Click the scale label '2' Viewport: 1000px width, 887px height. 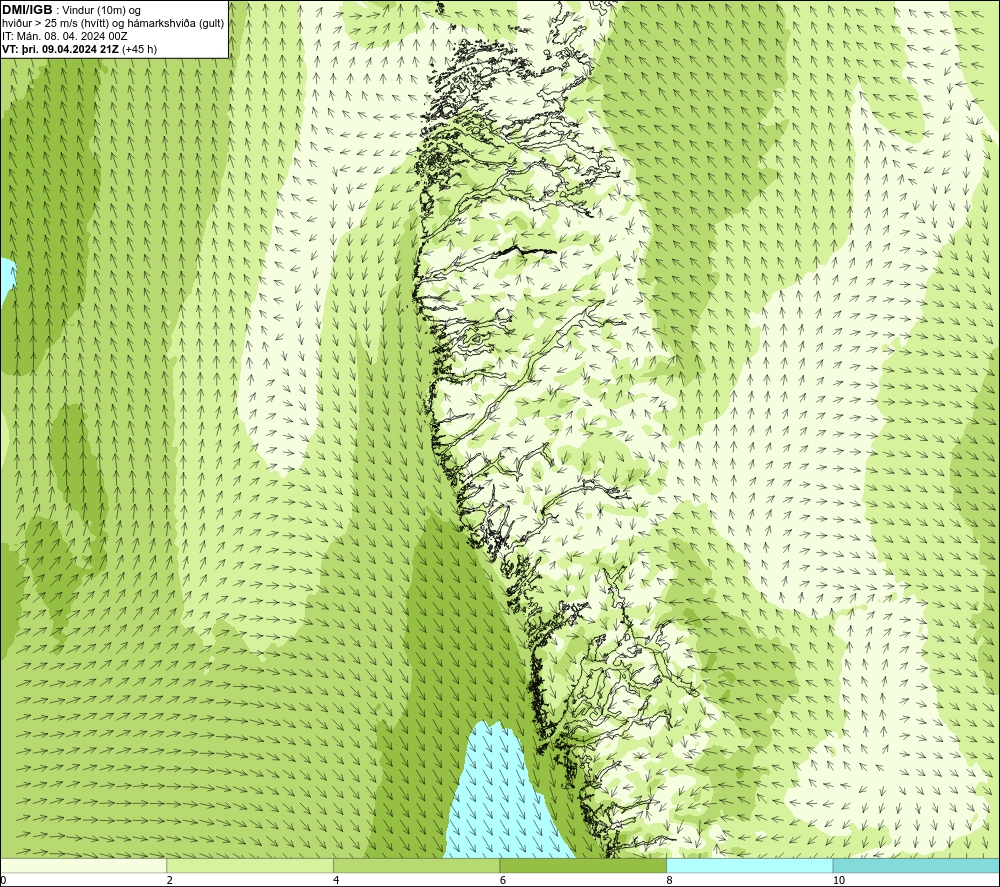coord(170,880)
